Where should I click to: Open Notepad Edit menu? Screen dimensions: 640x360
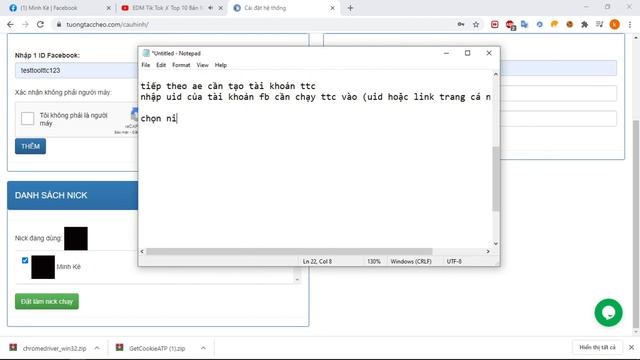point(161,65)
